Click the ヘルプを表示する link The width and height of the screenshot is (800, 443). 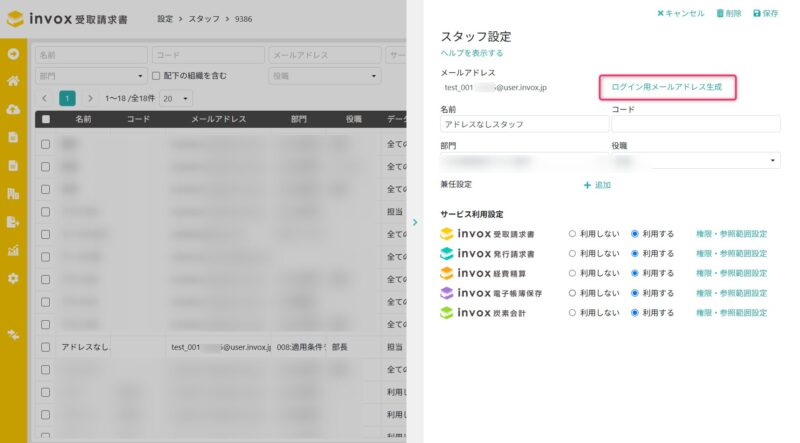pos(472,53)
